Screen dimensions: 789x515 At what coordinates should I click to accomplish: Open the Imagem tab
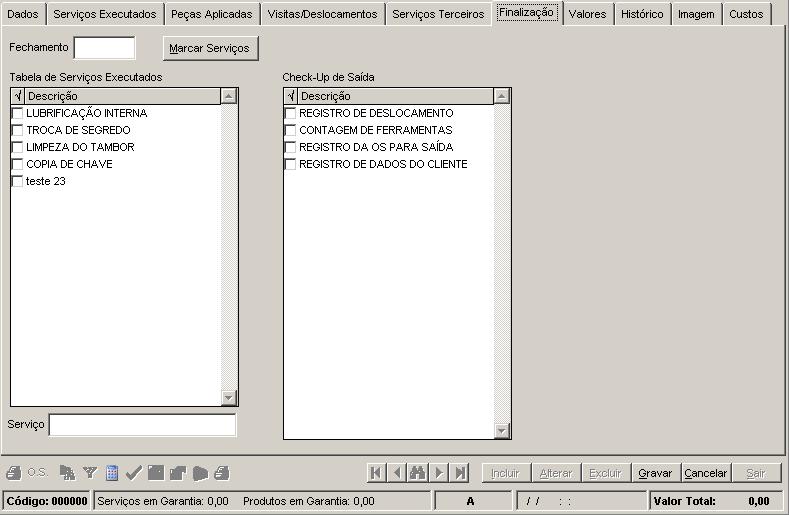coord(696,14)
